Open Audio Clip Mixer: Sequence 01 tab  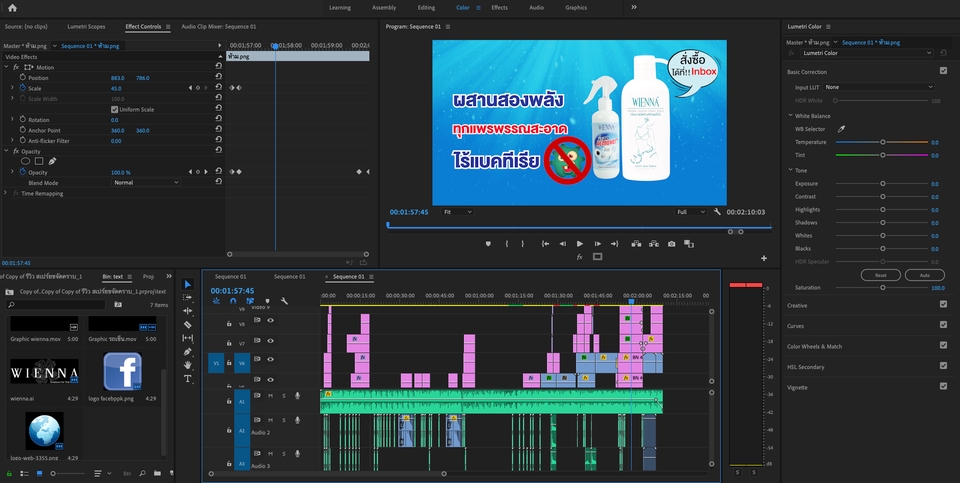pyautogui.click(x=219, y=26)
